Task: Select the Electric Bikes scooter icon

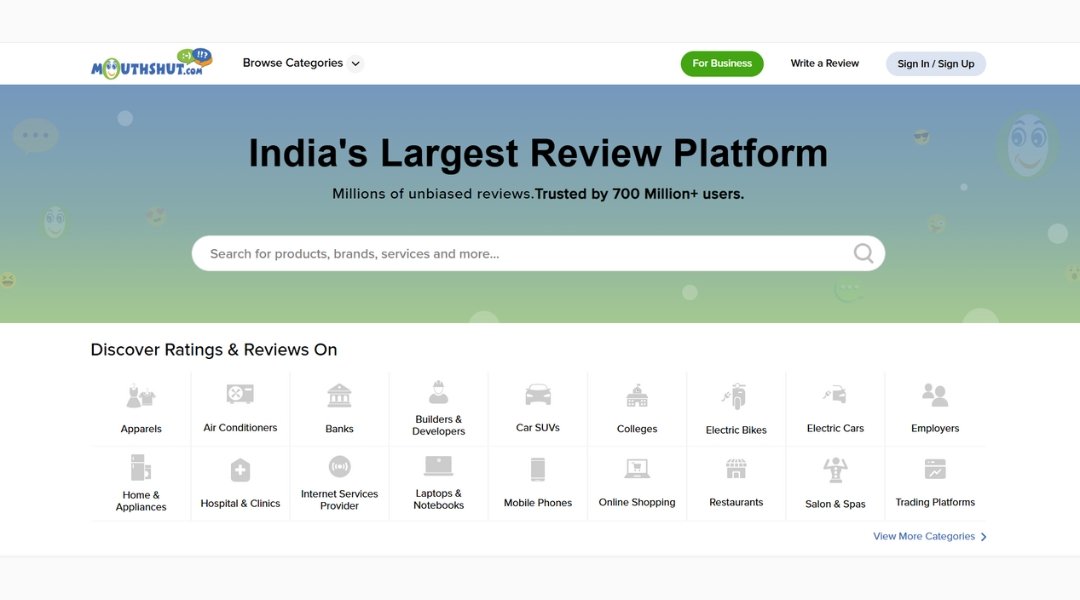Action: (736, 397)
